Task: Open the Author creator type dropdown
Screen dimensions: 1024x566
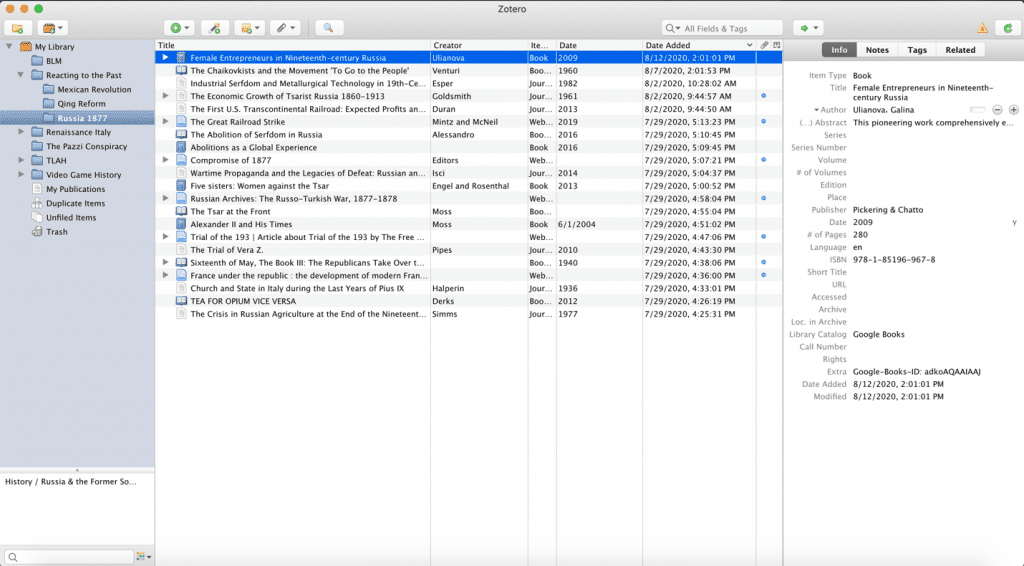Action: click(x=829, y=110)
